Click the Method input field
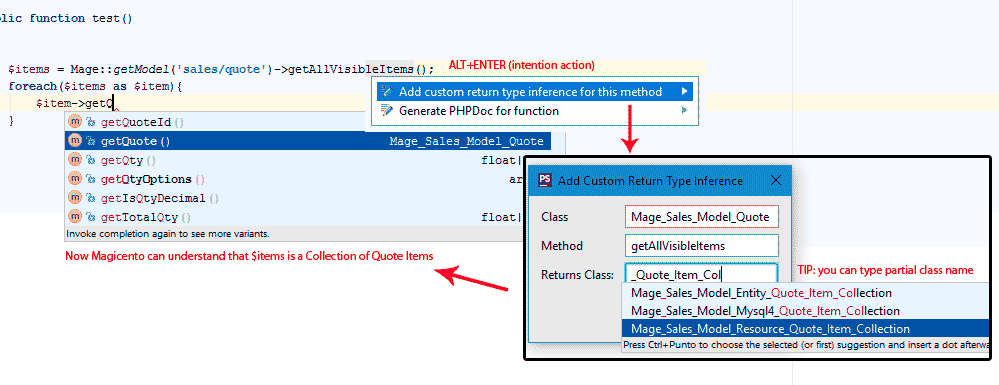The height and width of the screenshot is (385, 999). [701, 245]
